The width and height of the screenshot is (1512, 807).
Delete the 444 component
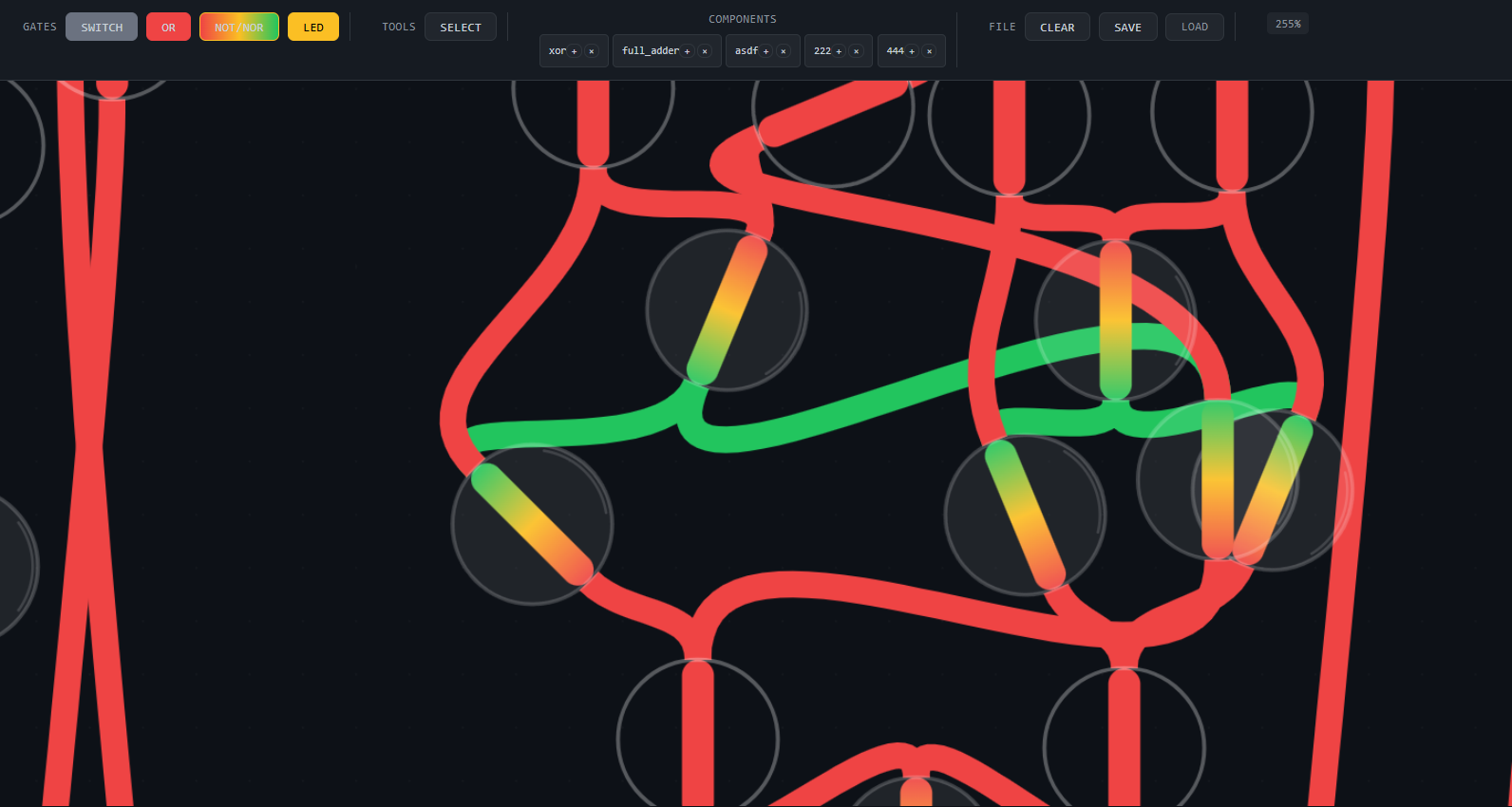click(930, 51)
